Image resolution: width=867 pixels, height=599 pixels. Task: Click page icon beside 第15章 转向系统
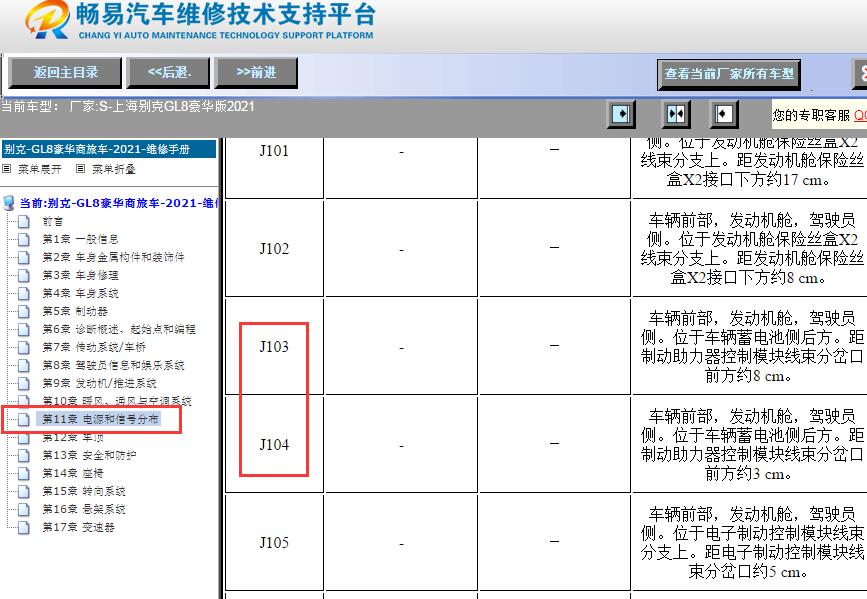point(24,491)
